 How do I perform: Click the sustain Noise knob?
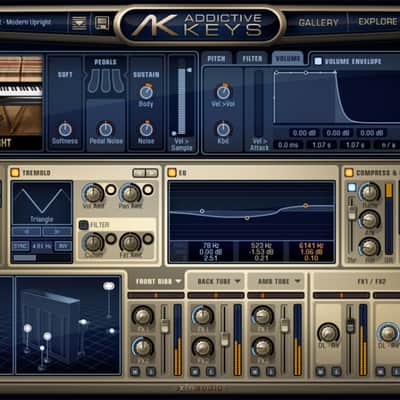click(146, 129)
